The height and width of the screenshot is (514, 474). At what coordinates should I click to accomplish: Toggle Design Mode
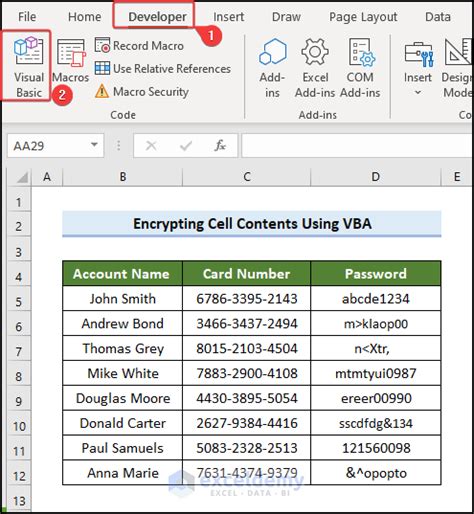tap(457, 68)
